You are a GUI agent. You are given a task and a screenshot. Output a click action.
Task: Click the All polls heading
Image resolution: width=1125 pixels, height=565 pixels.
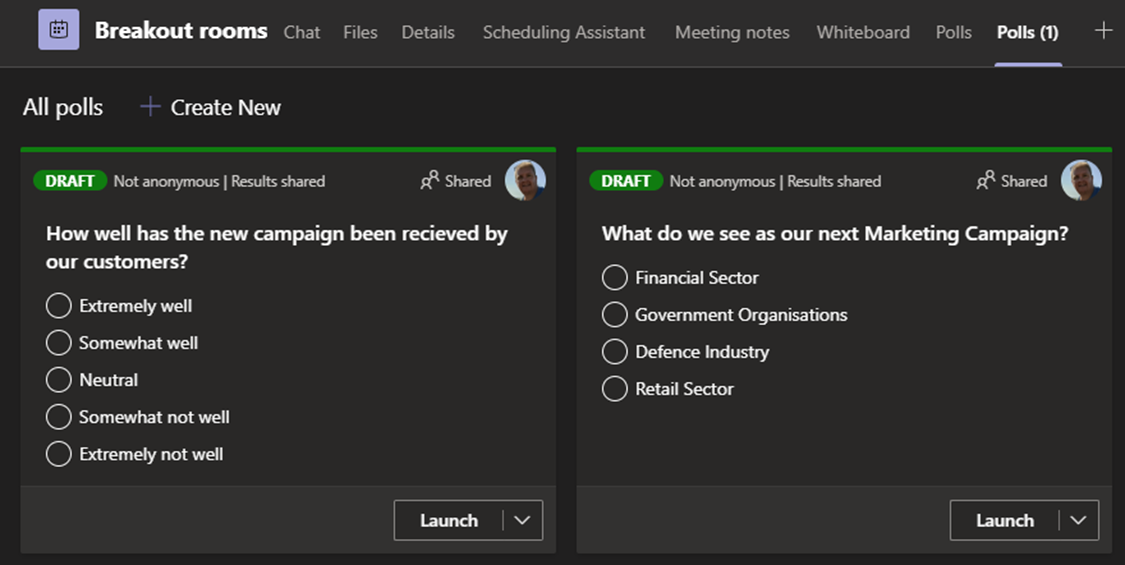[63, 108]
